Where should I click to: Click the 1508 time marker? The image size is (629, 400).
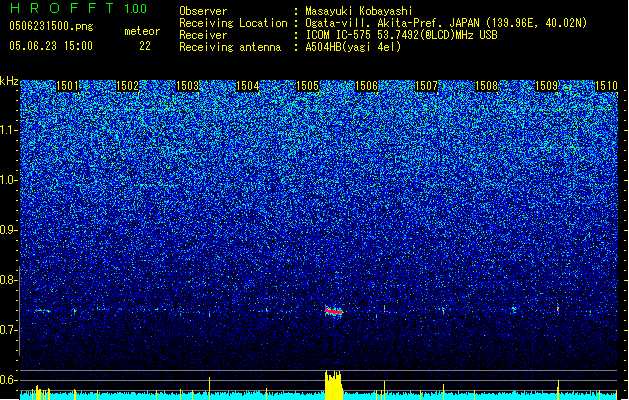(x=486, y=86)
